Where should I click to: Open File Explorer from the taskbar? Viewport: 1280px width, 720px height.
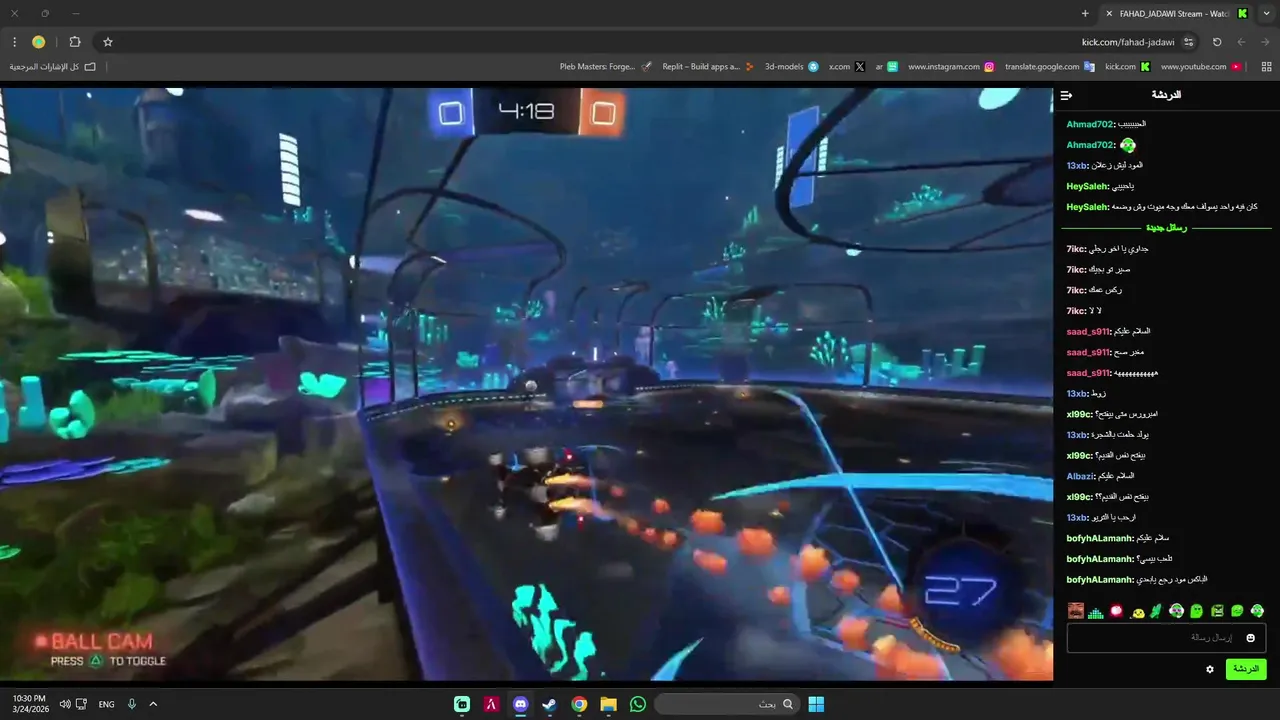tap(608, 704)
